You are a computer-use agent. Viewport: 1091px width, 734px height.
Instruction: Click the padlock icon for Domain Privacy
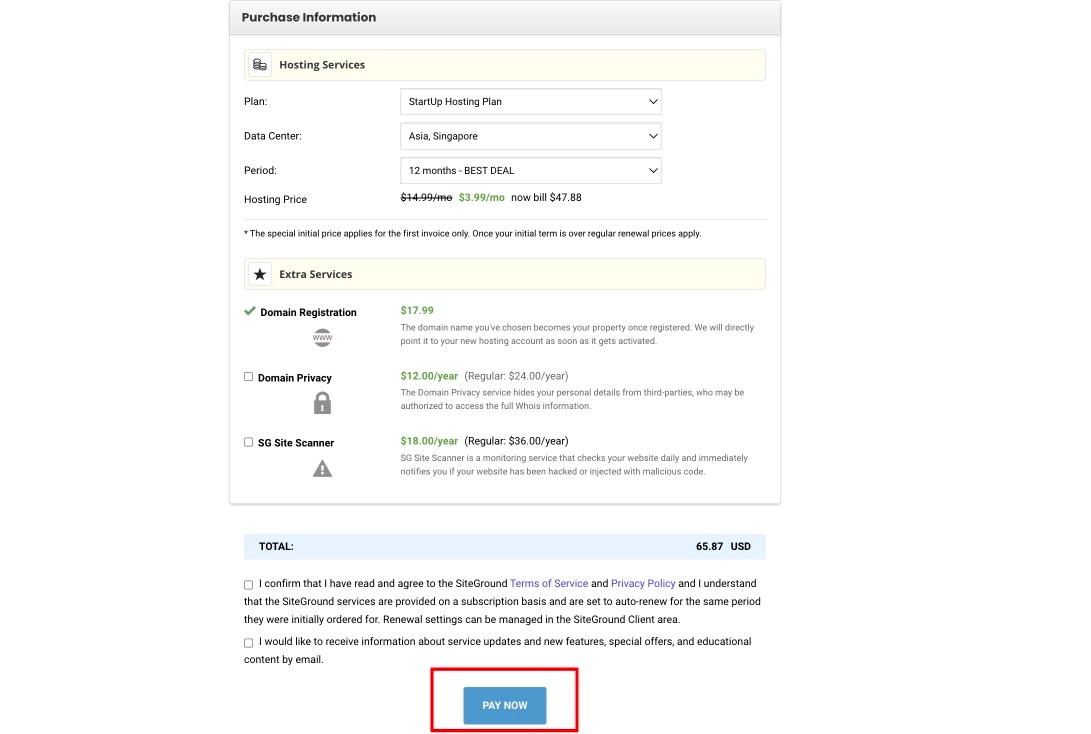pos(322,402)
